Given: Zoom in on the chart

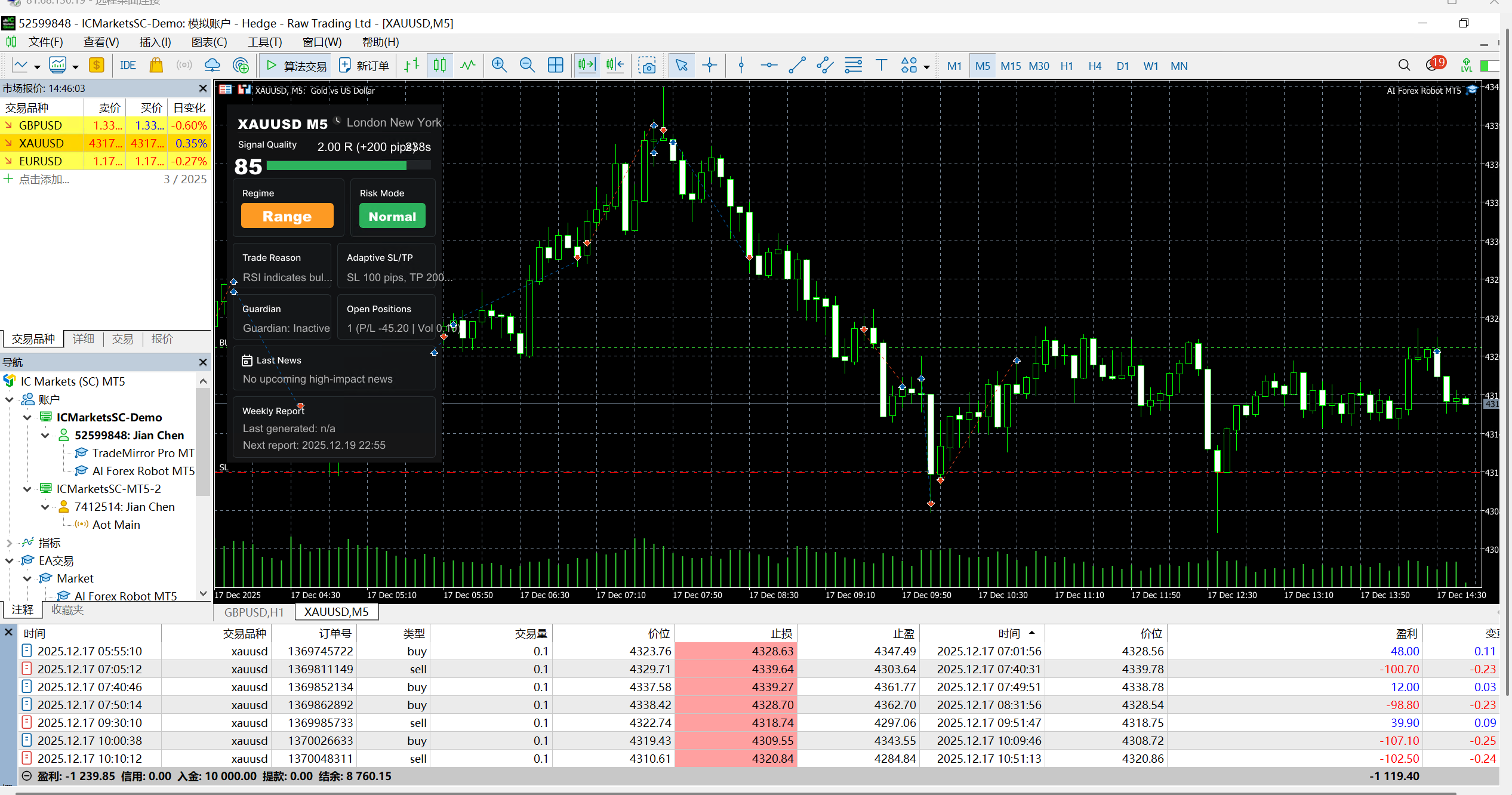Looking at the screenshot, I should pos(499,66).
